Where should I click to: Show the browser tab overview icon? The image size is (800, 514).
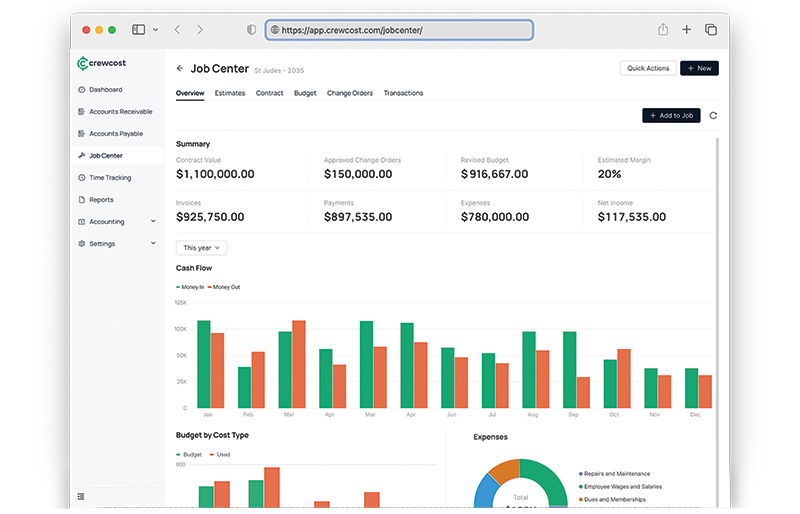tap(711, 30)
